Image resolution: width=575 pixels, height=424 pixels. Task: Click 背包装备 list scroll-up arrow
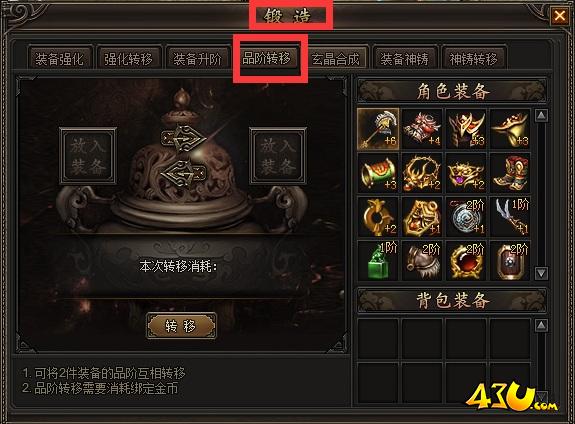pyautogui.click(x=541, y=325)
